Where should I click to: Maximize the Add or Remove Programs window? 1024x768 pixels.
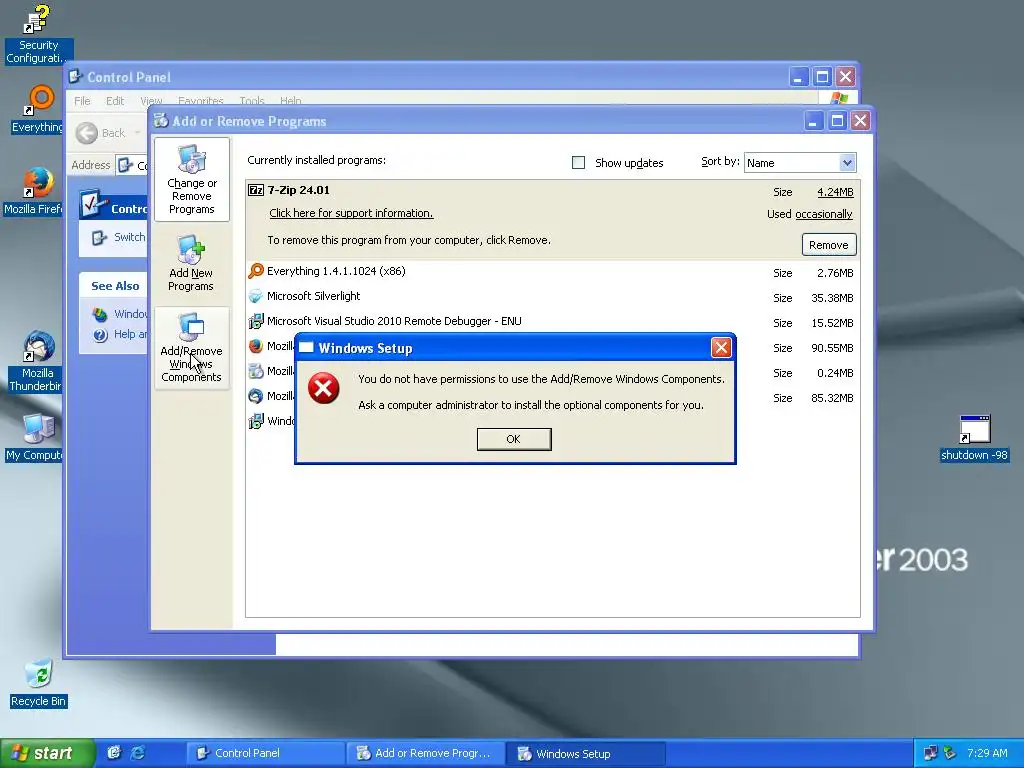point(837,121)
